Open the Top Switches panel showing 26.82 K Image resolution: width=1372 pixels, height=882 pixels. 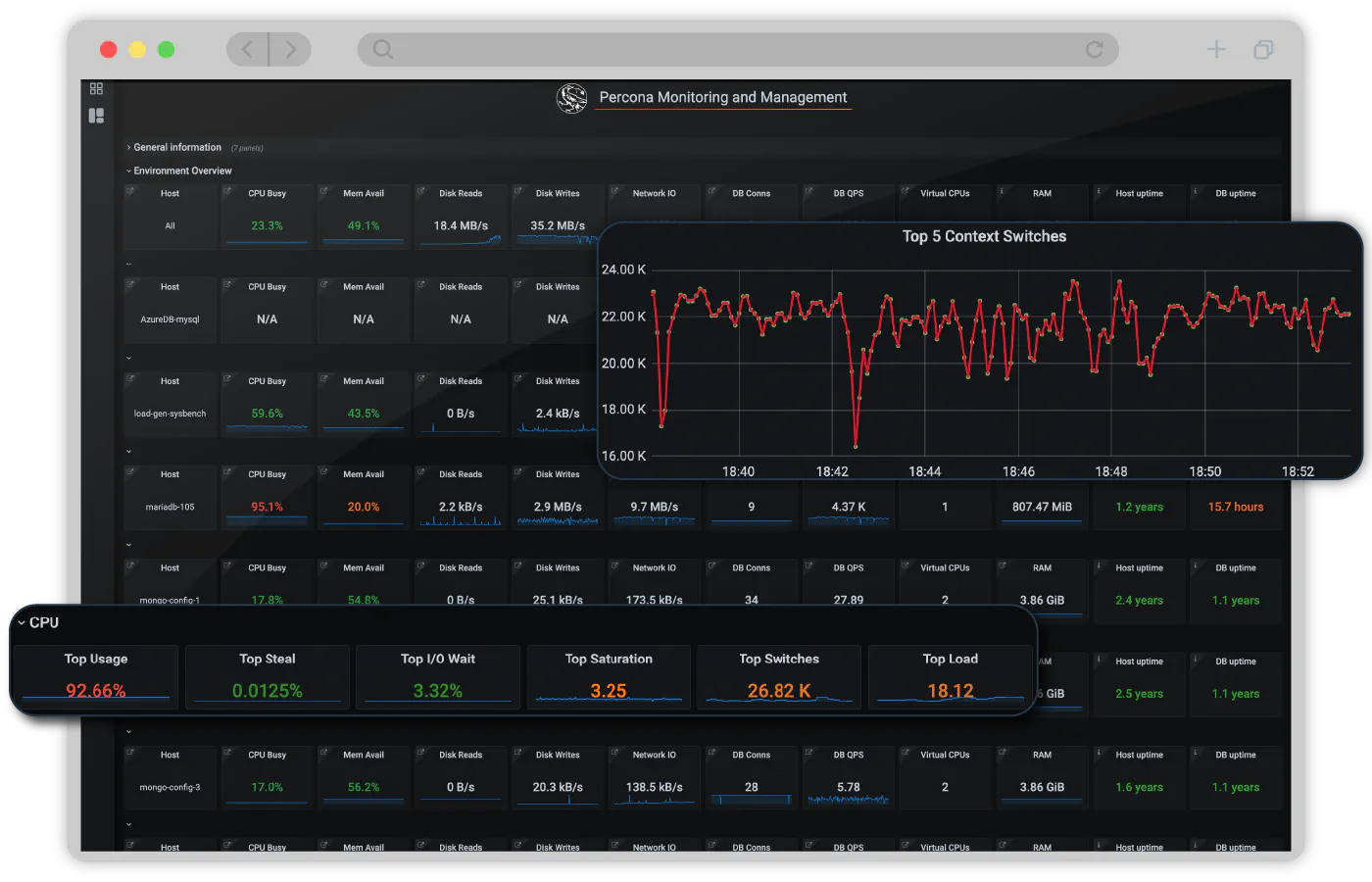[x=779, y=676]
